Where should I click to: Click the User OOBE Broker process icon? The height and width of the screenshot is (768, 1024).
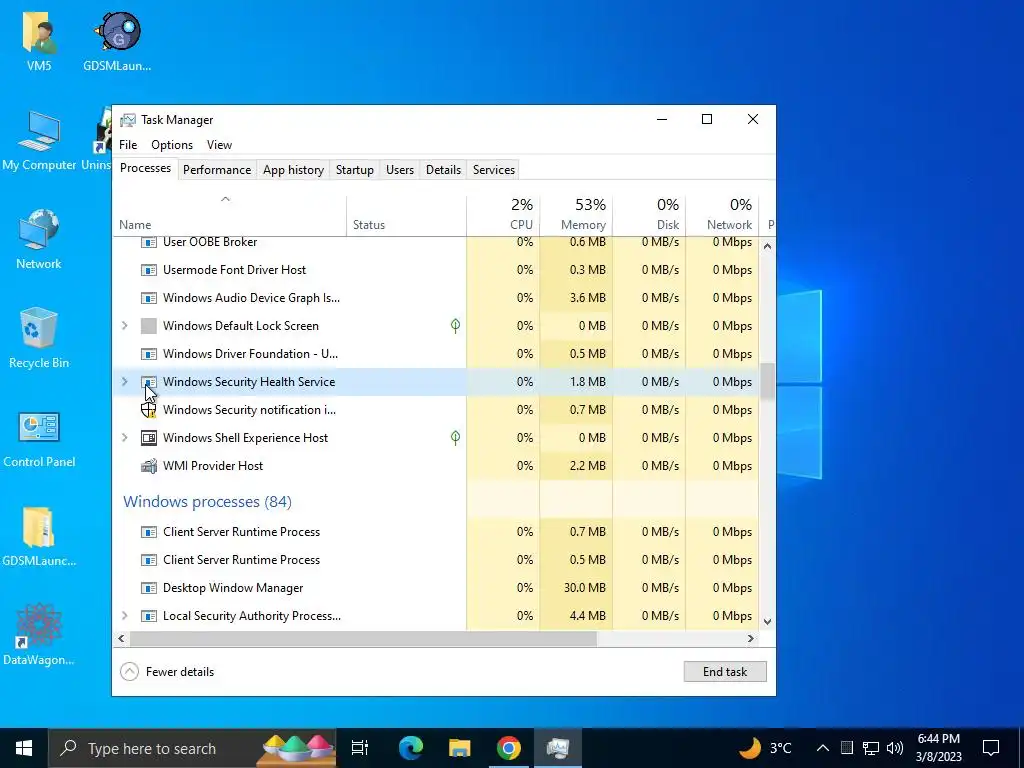(149, 242)
